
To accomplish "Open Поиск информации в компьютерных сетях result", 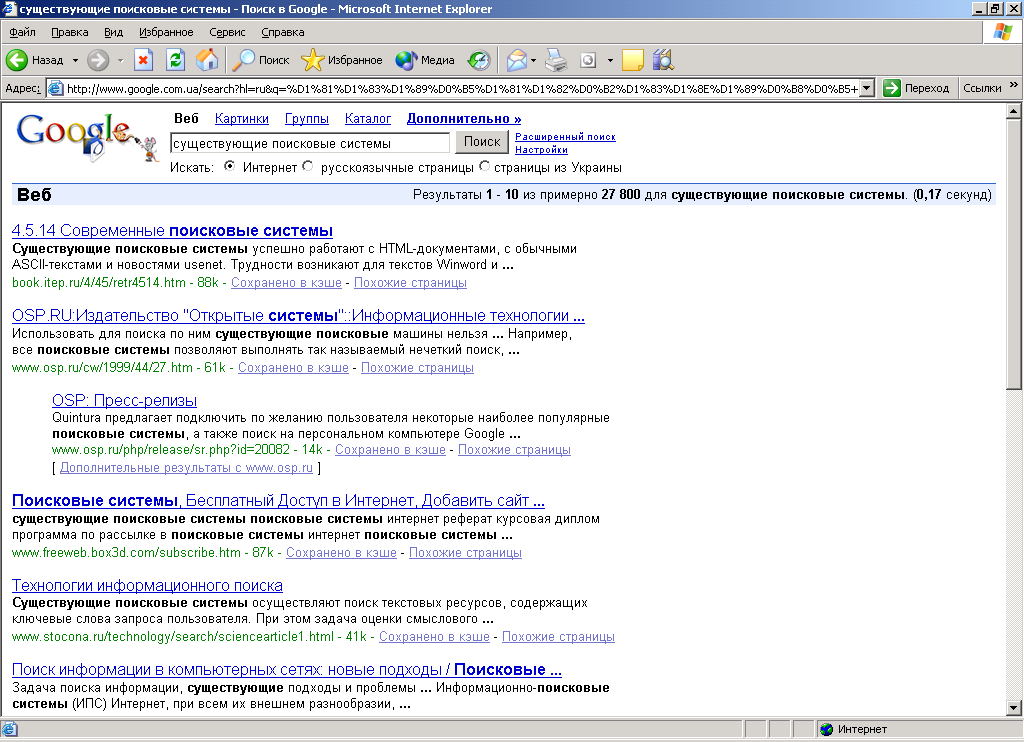I will 287,669.
